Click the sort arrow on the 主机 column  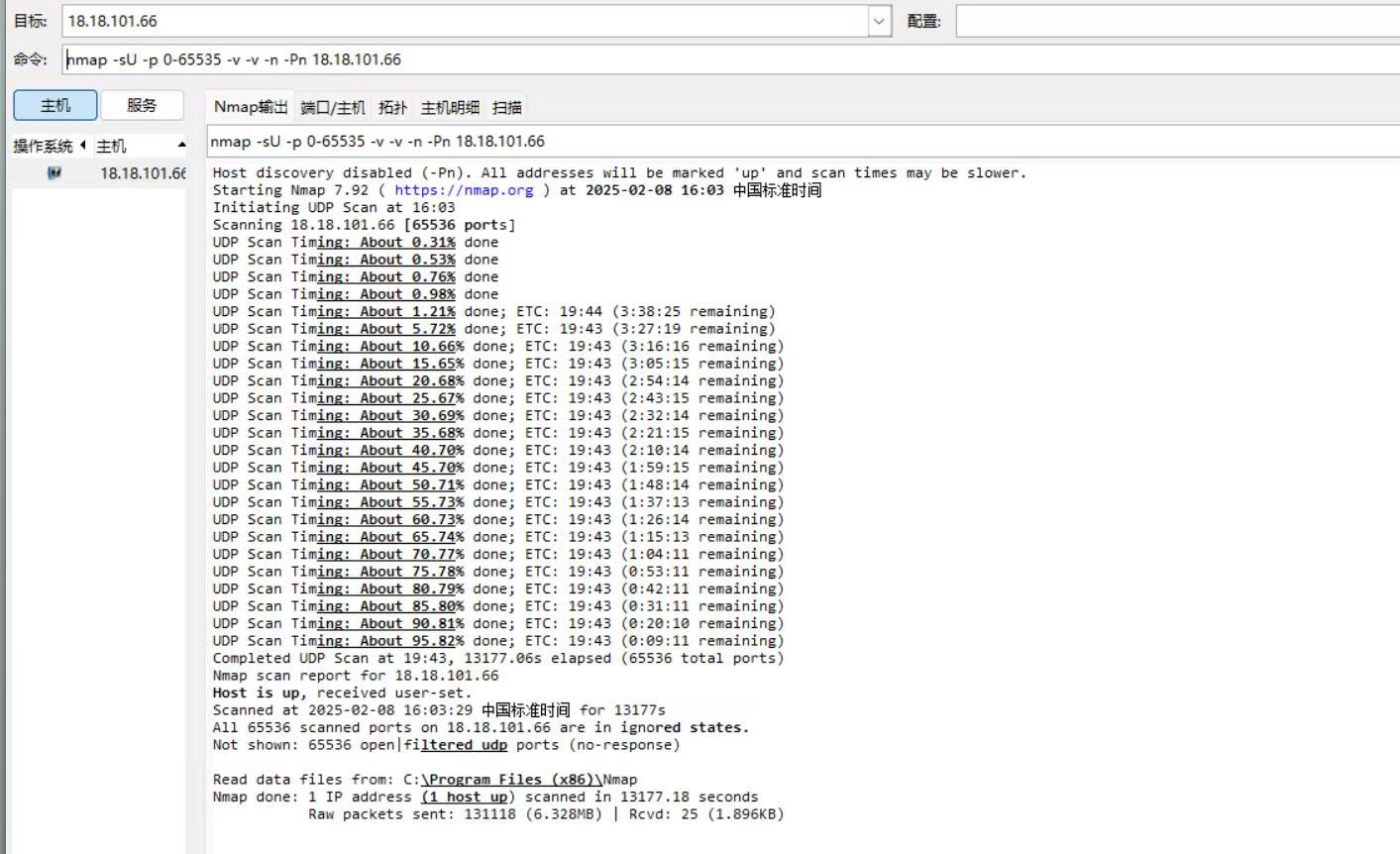pyautogui.click(x=181, y=146)
